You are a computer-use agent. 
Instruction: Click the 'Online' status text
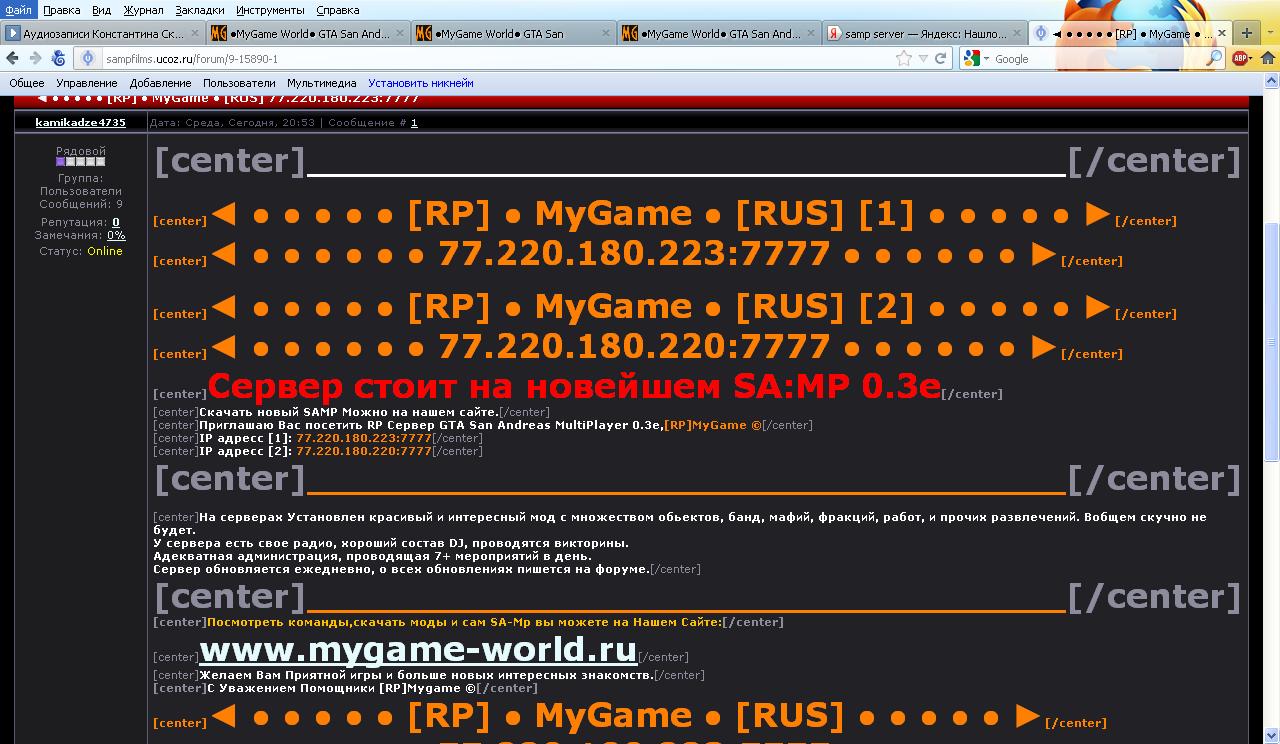click(x=105, y=251)
